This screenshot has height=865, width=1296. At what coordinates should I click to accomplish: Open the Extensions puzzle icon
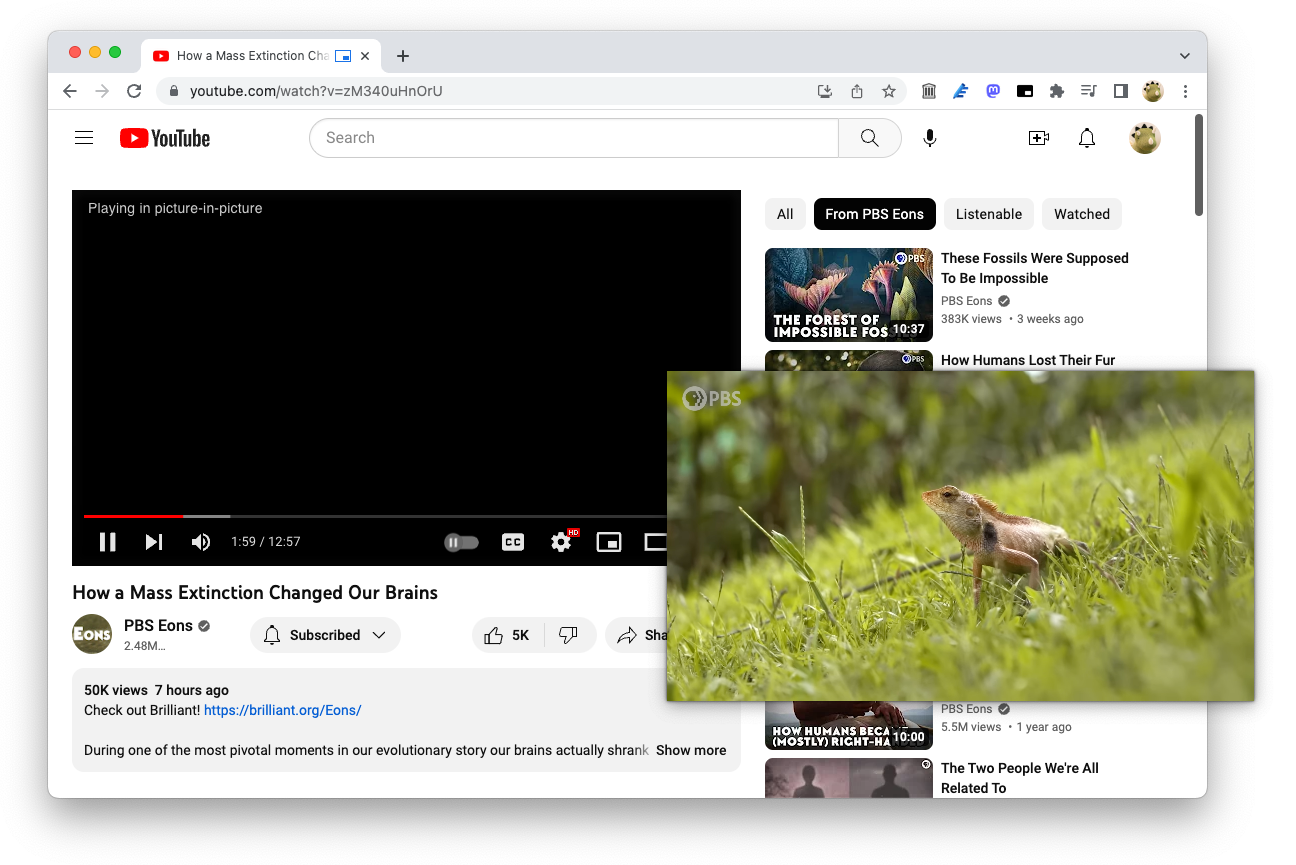(x=1057, y=91)
